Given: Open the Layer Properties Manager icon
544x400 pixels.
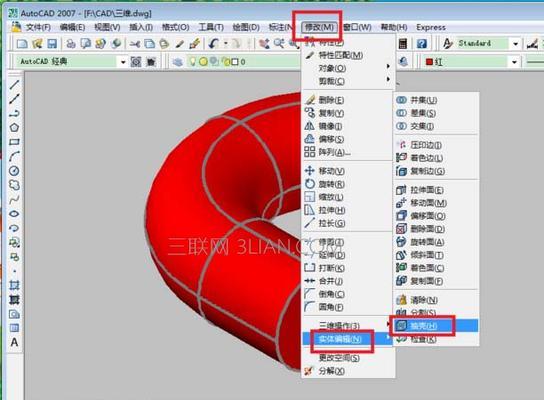Looking at the screenshot, I should tap(178, 62).
